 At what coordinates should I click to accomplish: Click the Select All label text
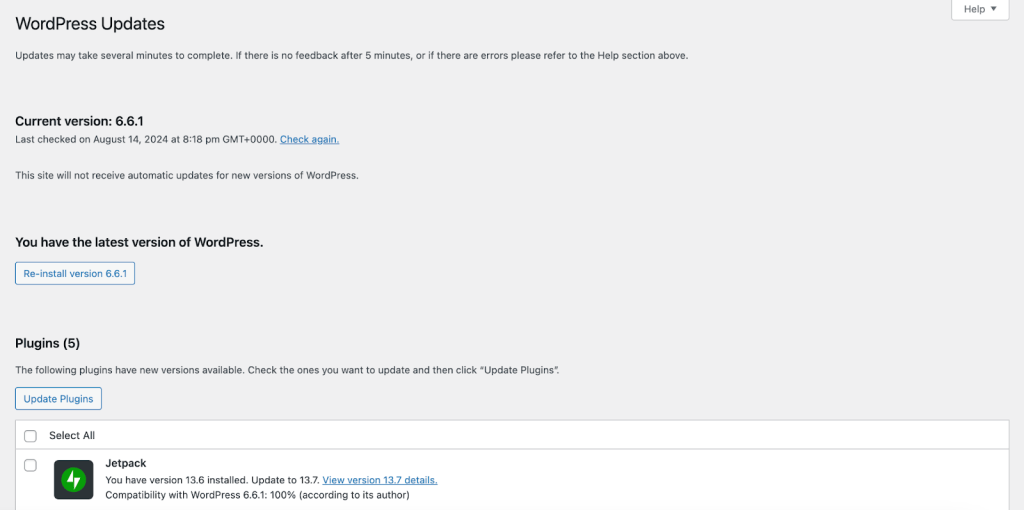[72, 436]
